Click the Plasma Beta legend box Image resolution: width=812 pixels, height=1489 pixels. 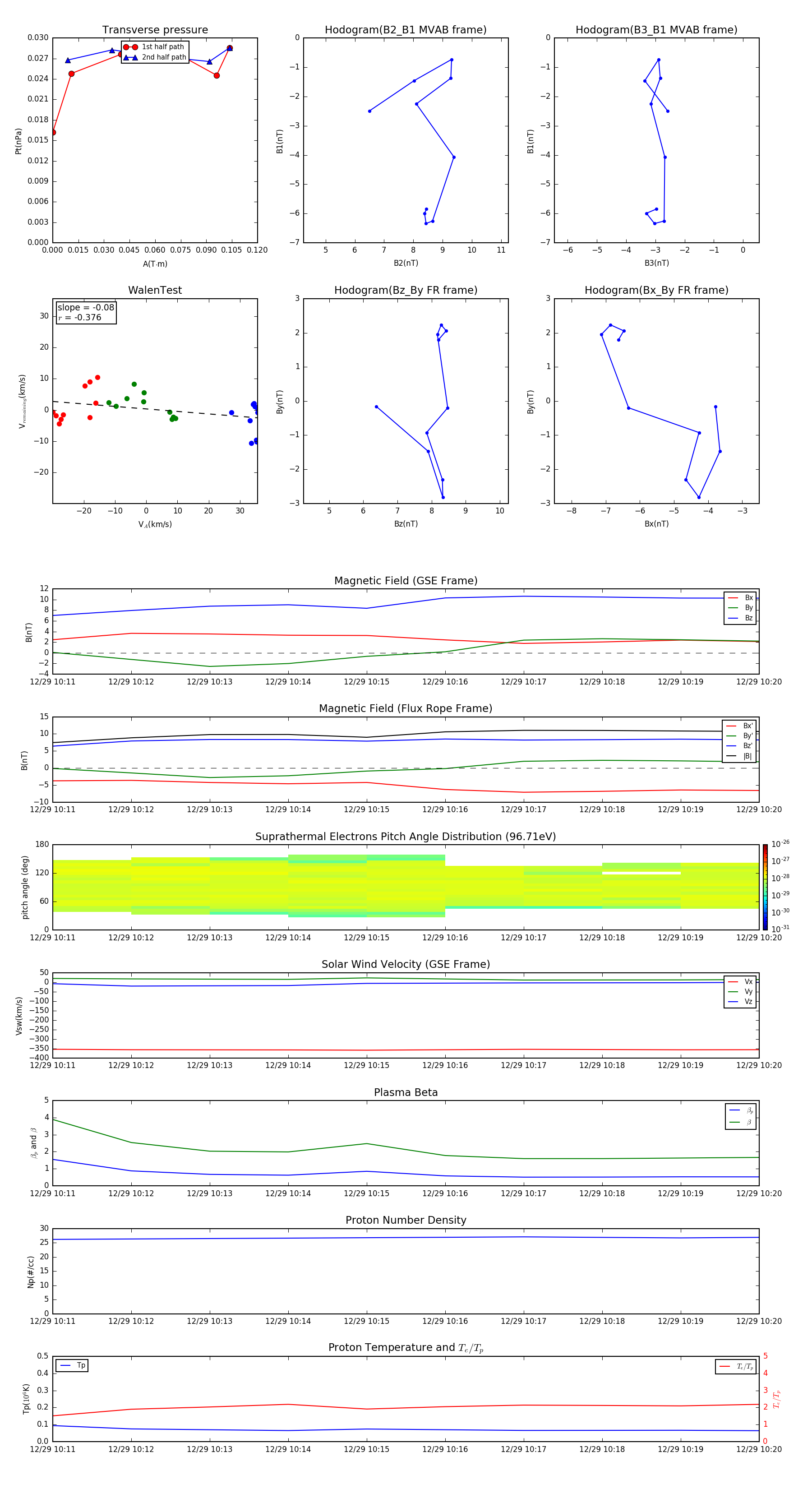pos(740,1116)
